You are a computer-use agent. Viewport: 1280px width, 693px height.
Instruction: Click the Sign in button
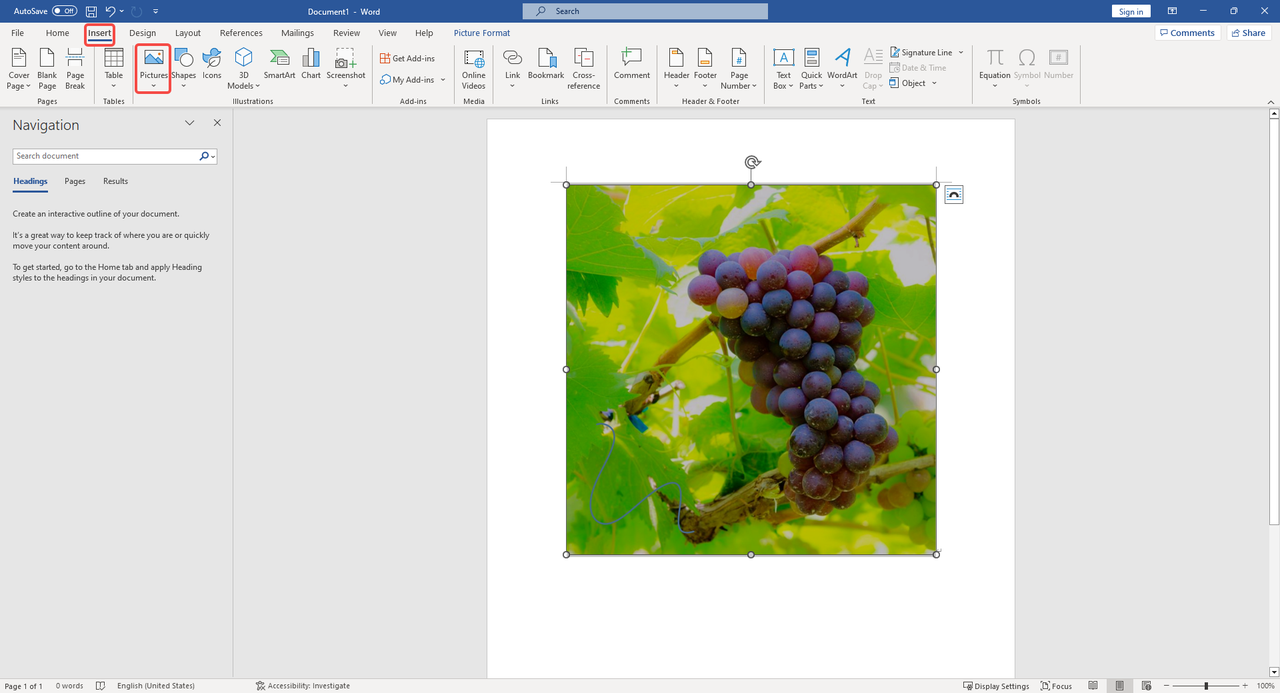[1131, 11]
